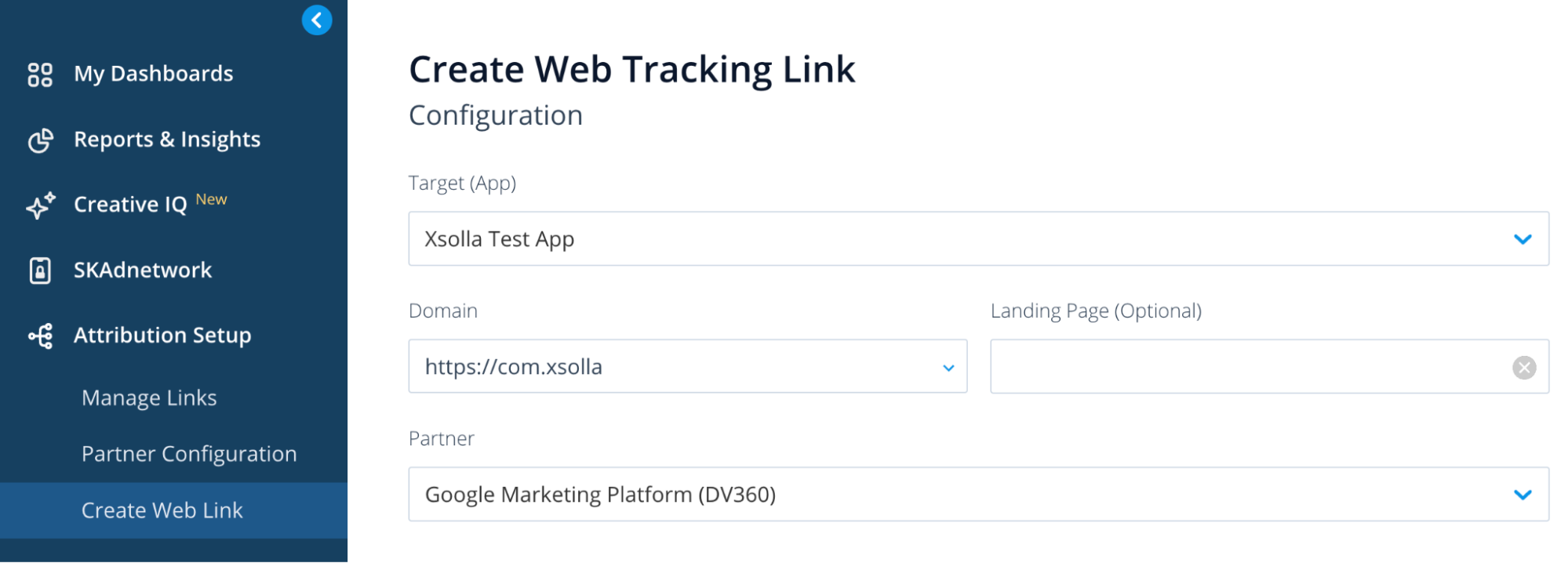The height and width of the screenshot is (563, 1568).
Task: Select Create Web Link in sidebar
Action: (x=162, y=510)
